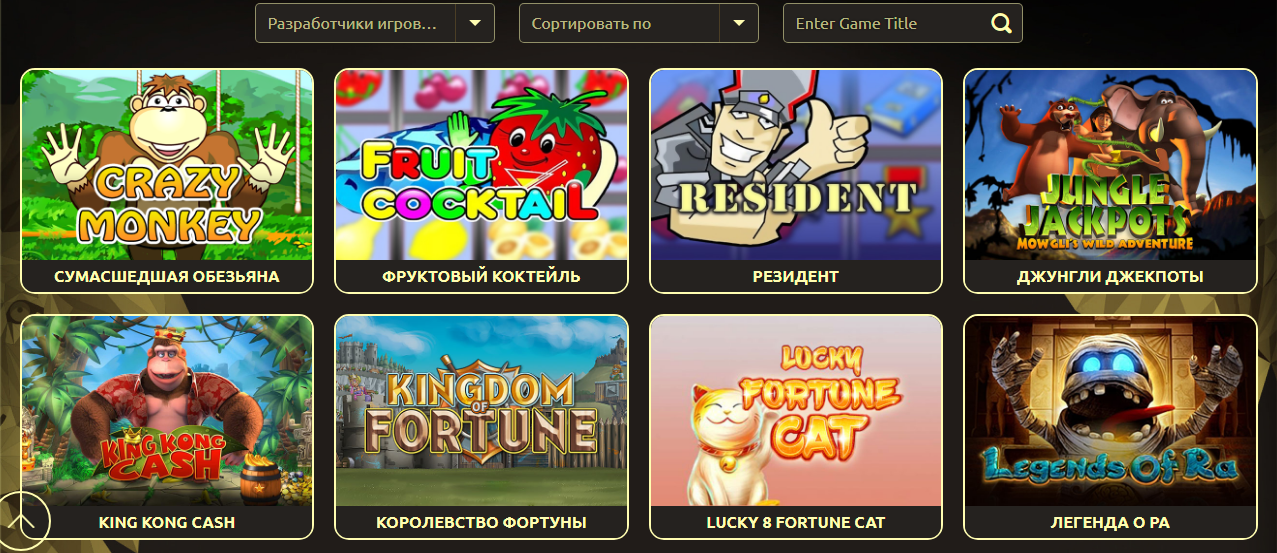Viewport: 1277px width, 553px height.
Task: Click the scroll-to-top arrow icon
Action: coord(22,521)
